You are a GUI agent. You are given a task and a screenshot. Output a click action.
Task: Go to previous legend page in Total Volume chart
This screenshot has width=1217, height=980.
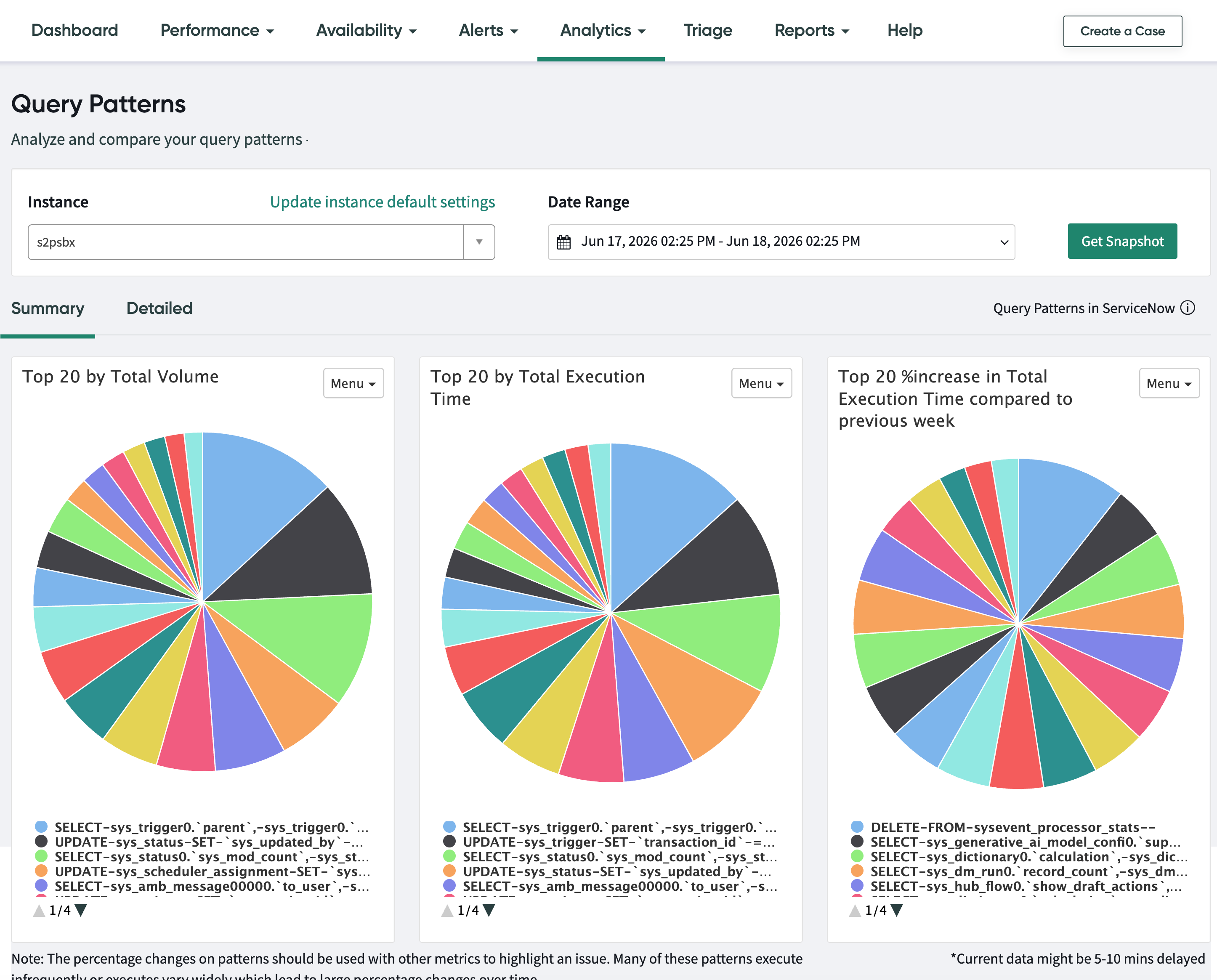(x=39, y=911)
